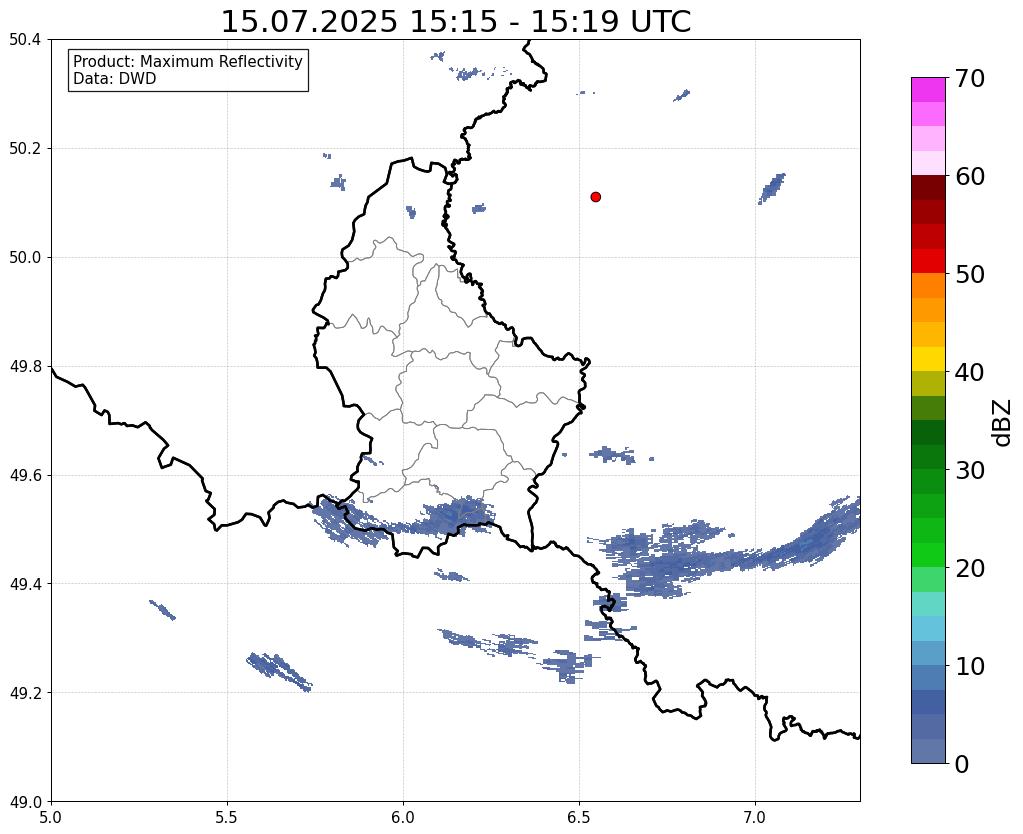The width and height of the screenshot is (1023, 834).
Task: Click the 5.0 longitude axis label
Action: (x=51, y=817)
